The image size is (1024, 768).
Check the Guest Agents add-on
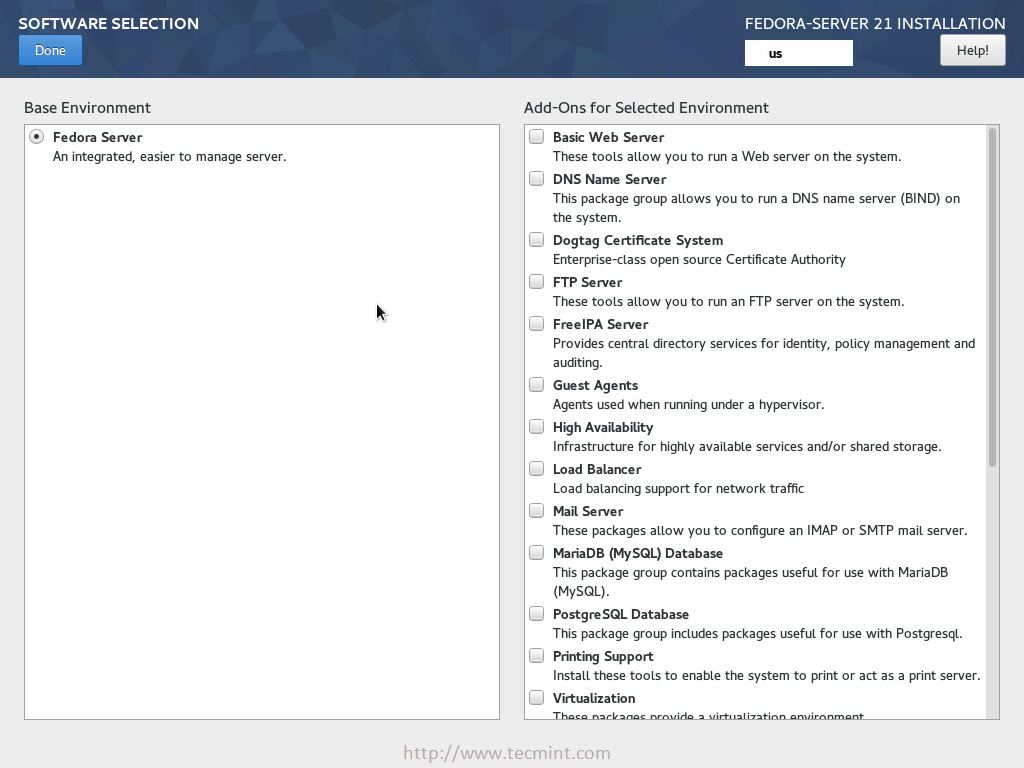click(x=537, y=385)
